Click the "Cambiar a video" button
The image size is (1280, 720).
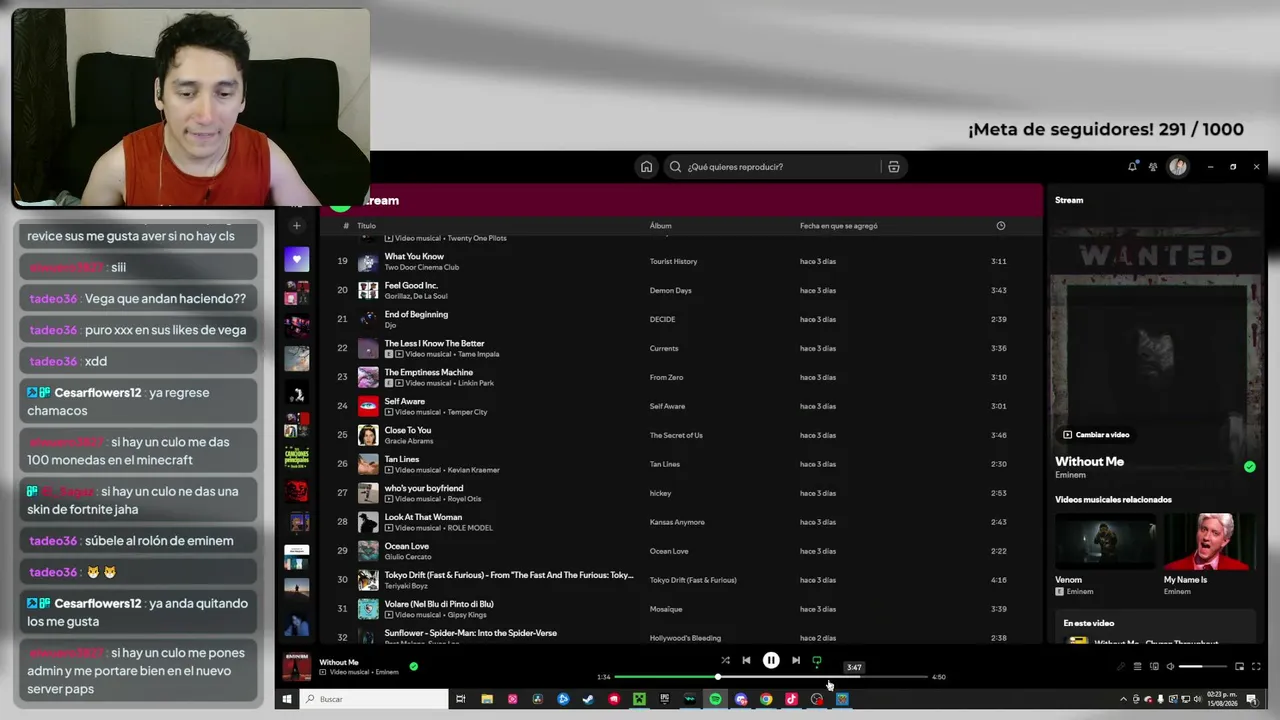[1096, 435]
